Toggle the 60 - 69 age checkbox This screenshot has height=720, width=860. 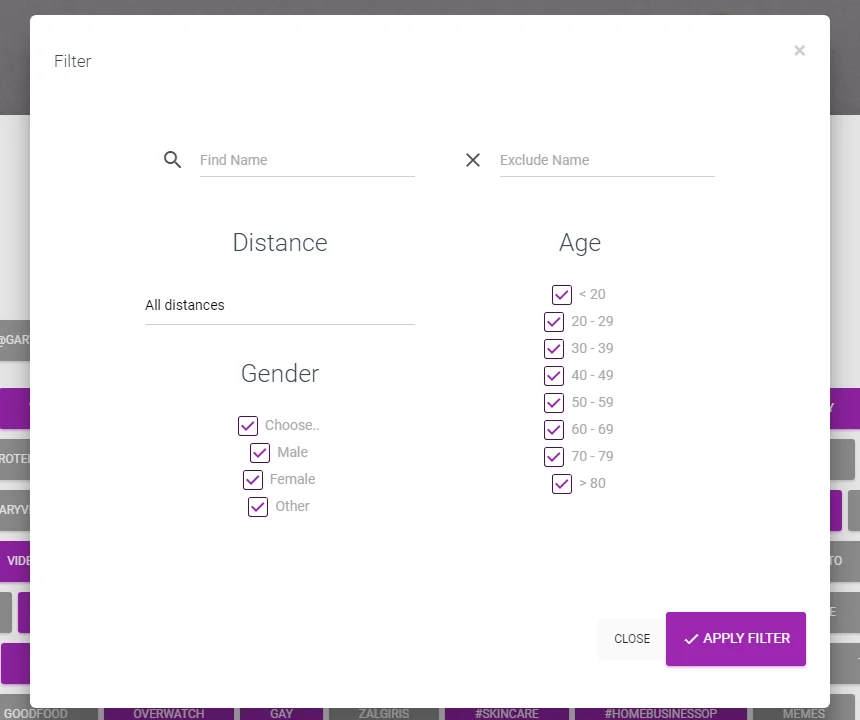point(554,429)
